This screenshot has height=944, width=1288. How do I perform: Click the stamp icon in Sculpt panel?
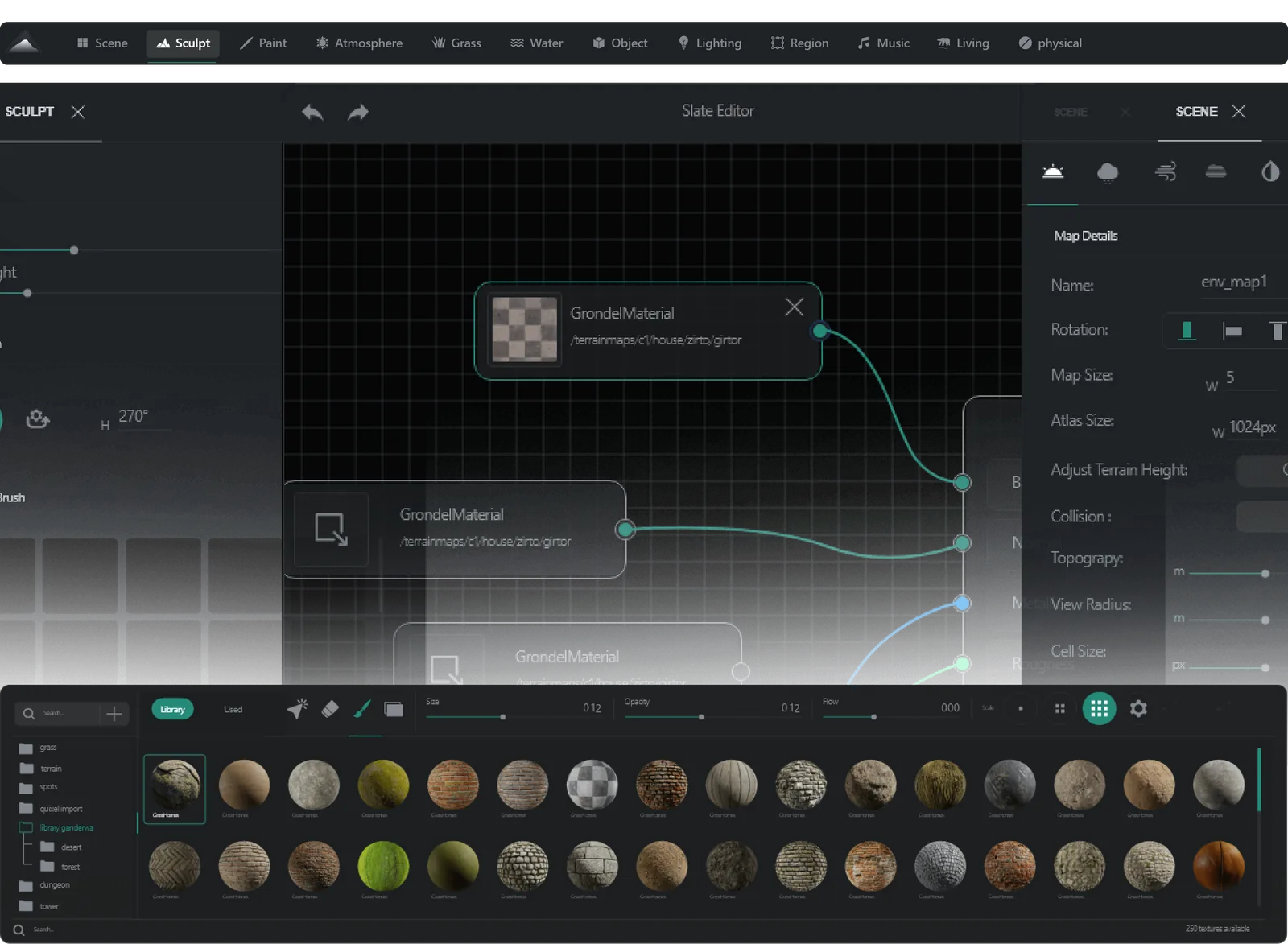click(37, 418)
